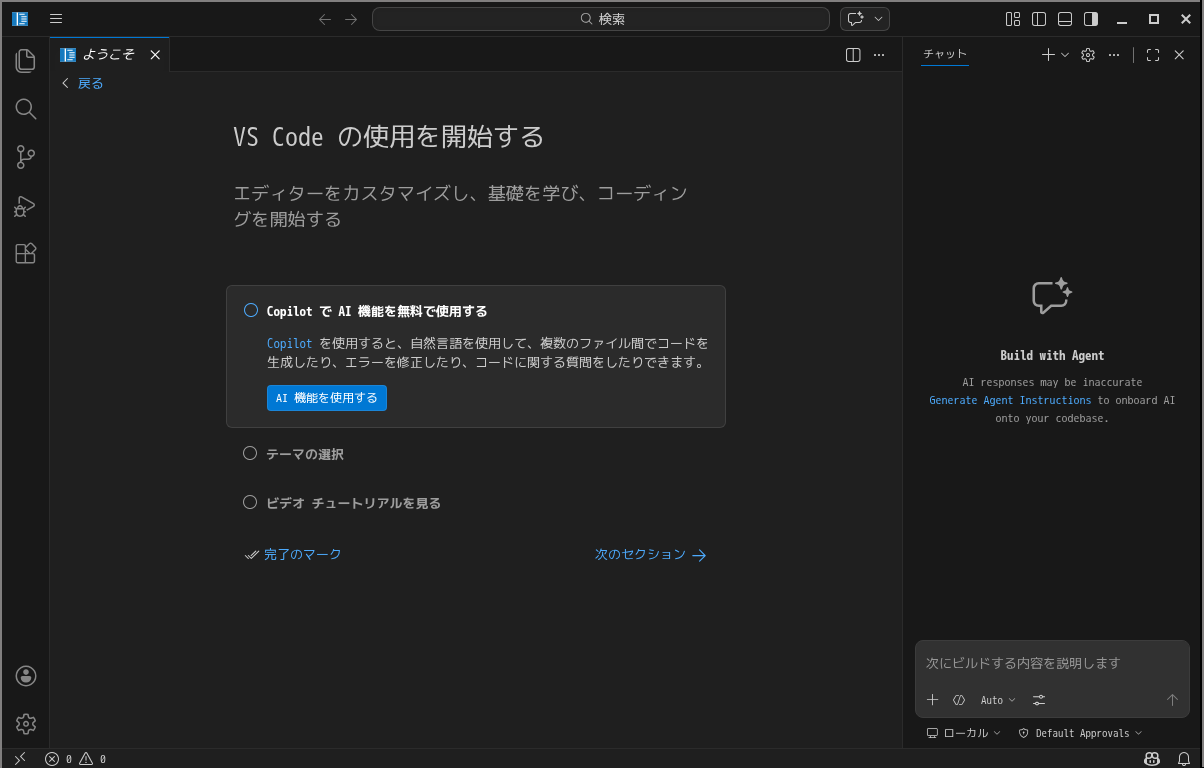Open the Accounts menu icon
The image size is (1204, 768).
coord(26,676)
